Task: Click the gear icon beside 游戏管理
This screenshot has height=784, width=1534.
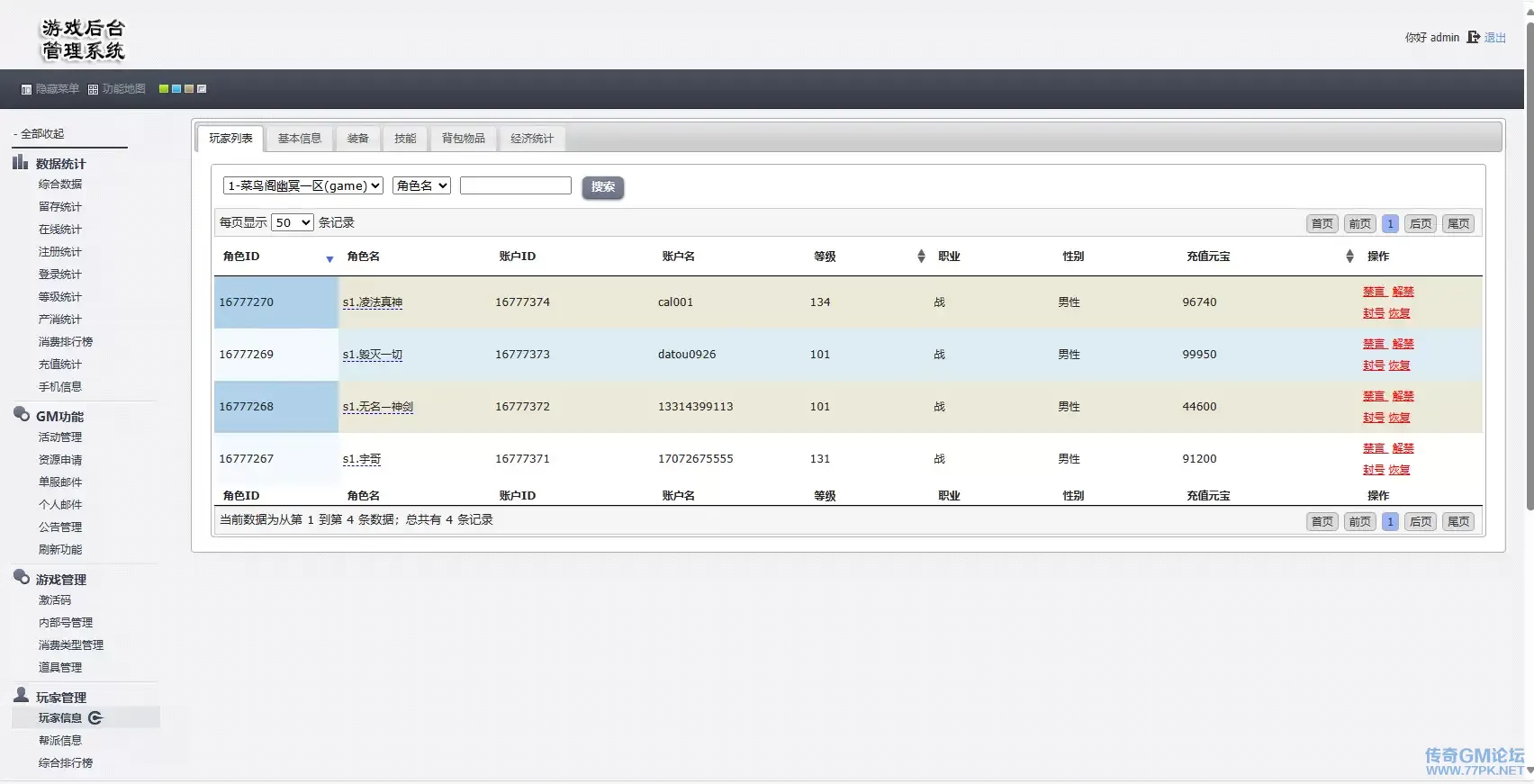Action: (22, 577)
